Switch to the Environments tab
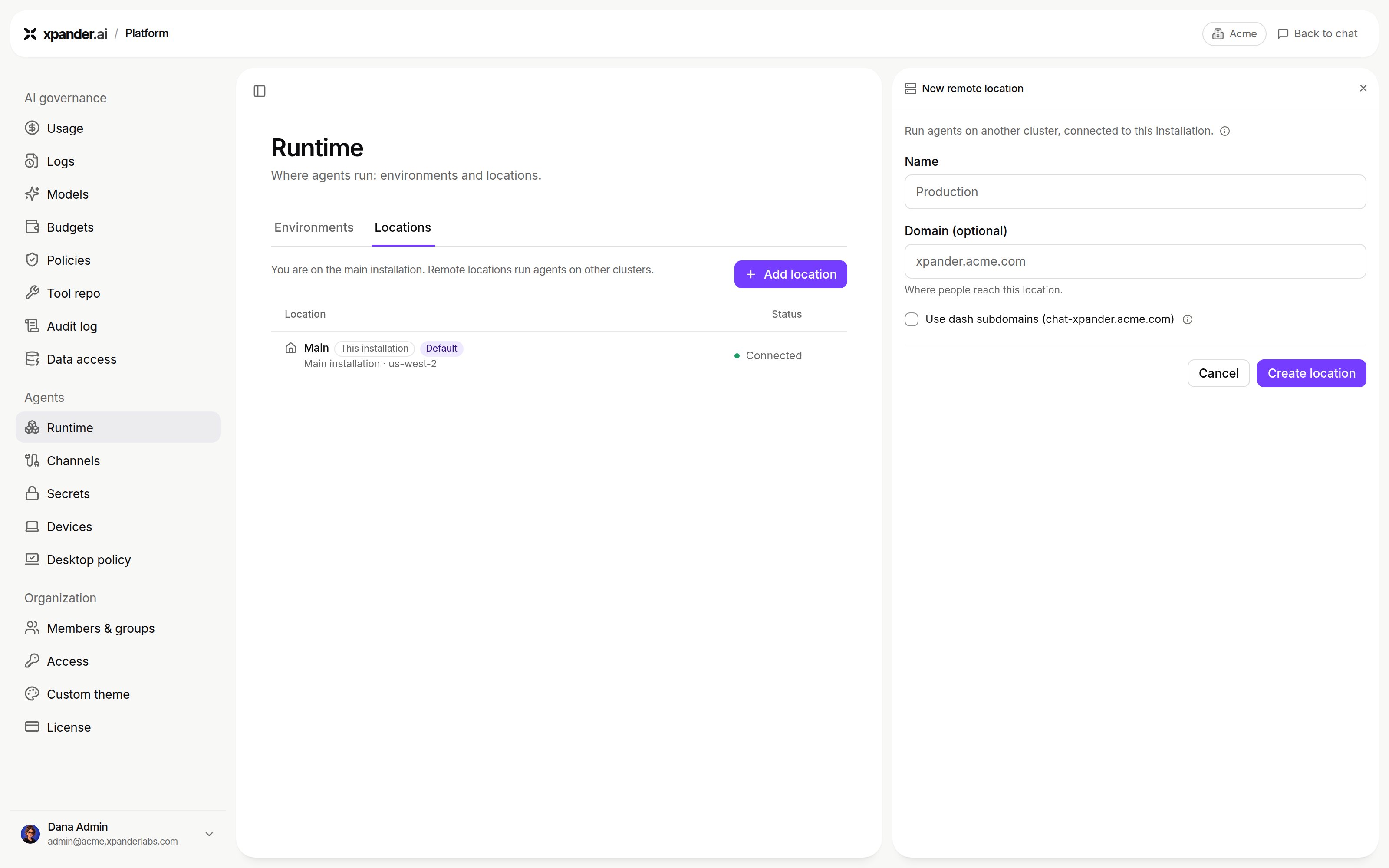The image size is (1389, 868). (314, 227)
